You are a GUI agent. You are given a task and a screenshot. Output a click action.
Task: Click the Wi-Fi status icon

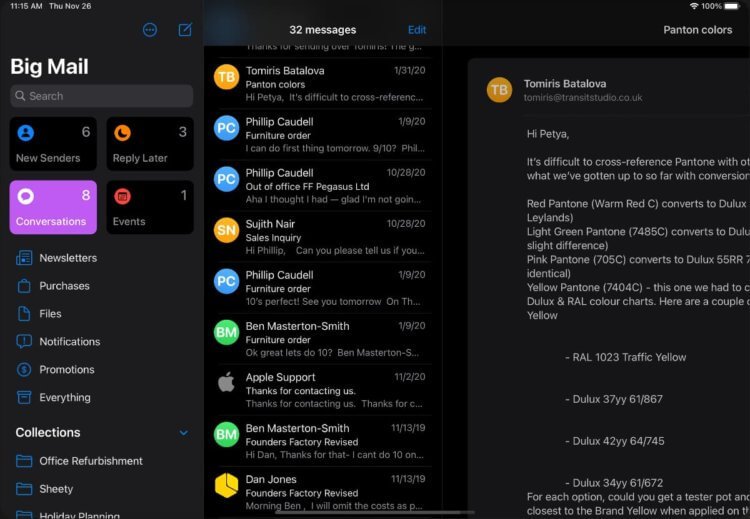coord(694,6)
